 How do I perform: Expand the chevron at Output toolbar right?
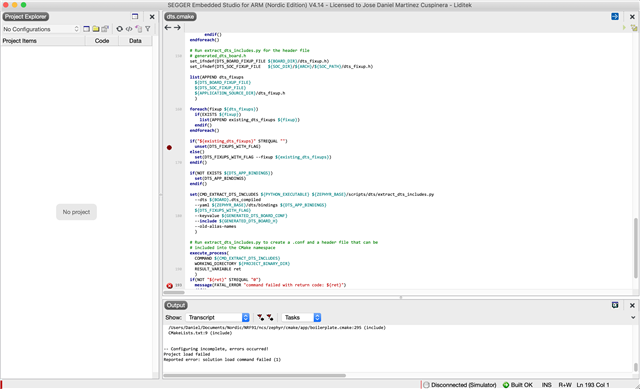(x=633, y=317)
